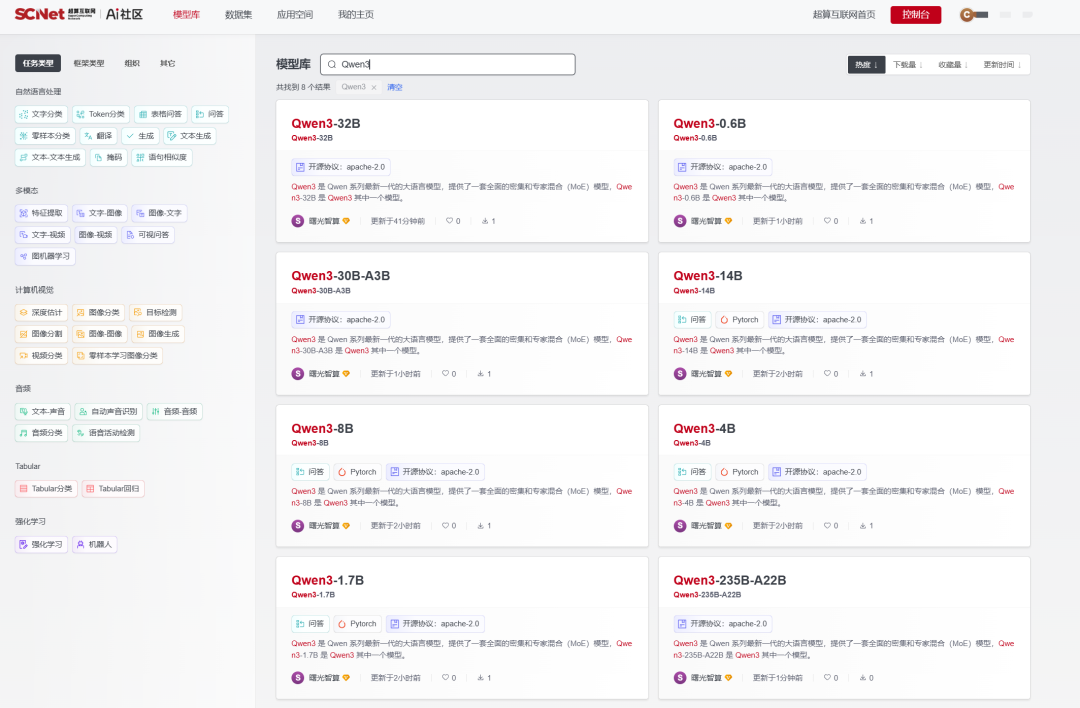Viewport: 1080px width, 708px height.
Task: Enable the 目标检测 filter tag
Action: [156, 312]
